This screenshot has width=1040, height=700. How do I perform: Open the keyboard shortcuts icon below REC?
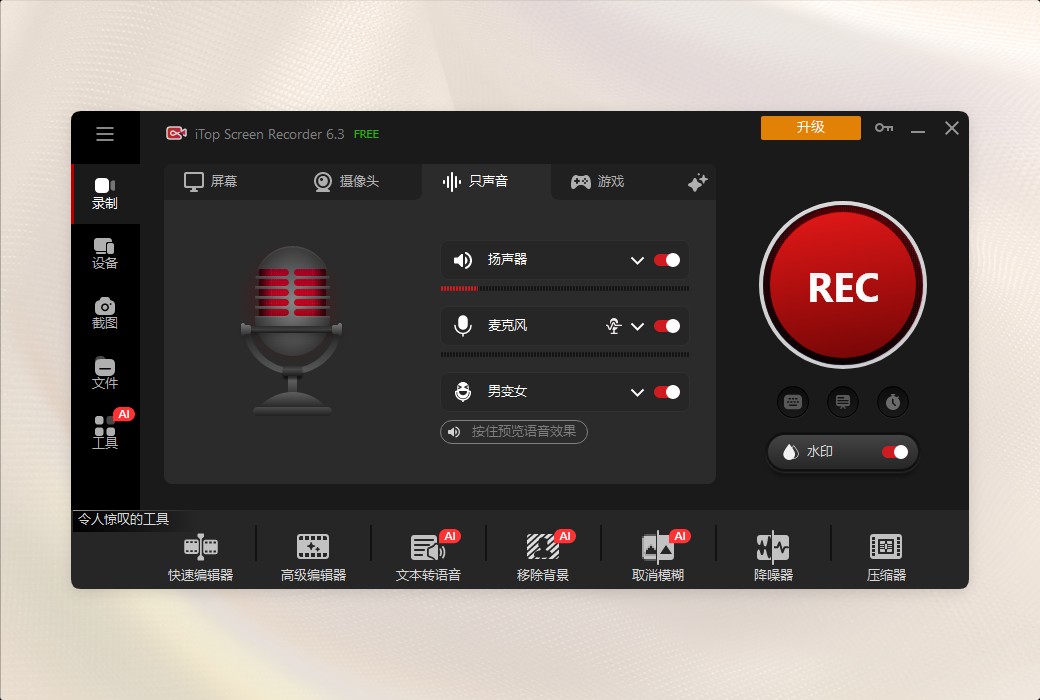[793, 401]
